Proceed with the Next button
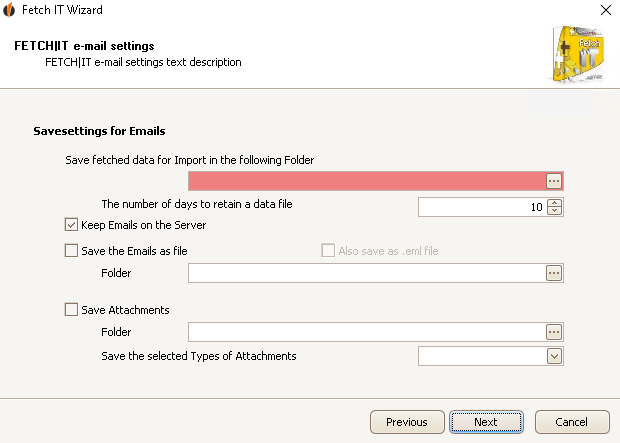This screenshot has width=620, height=443. [x=486, y=422]
